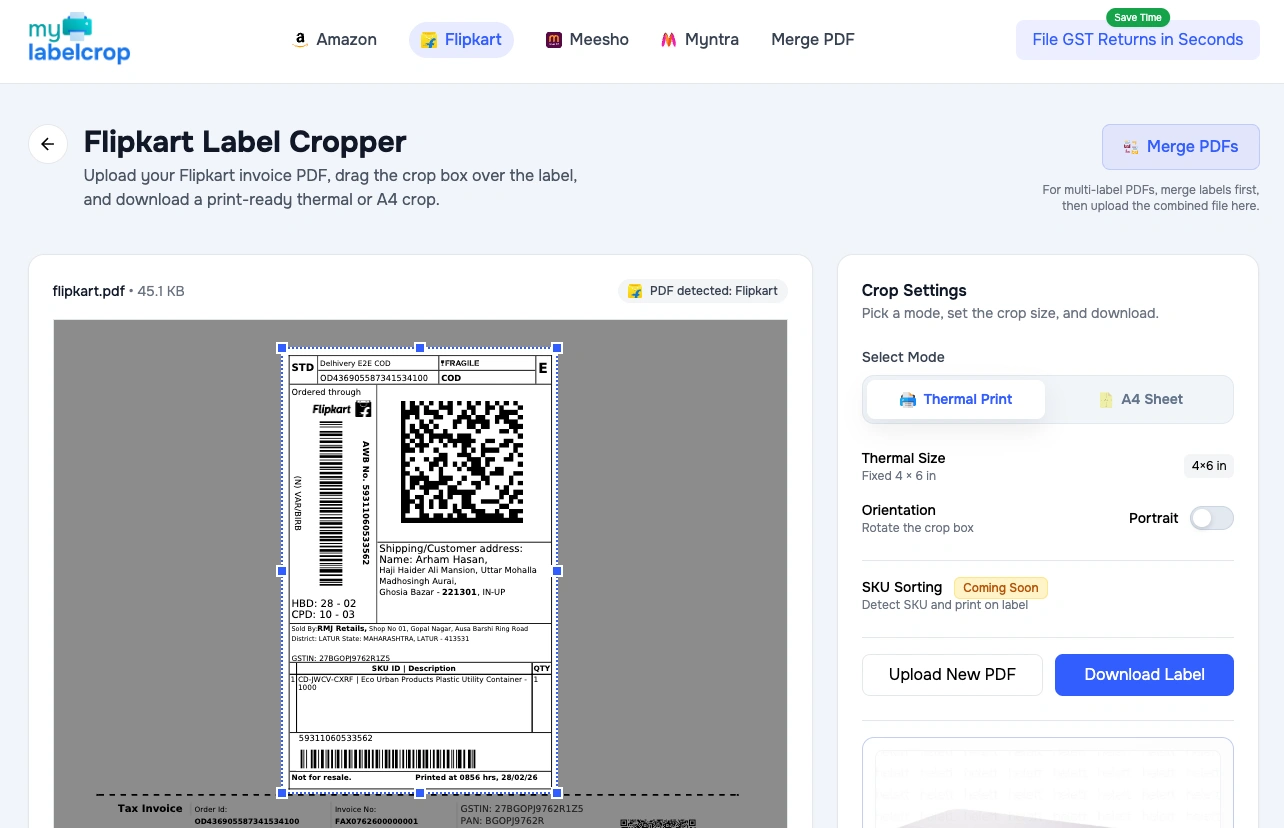Click the Amazon logo icon in navigation
The width and height of the screenshot is (1284, 828).
(x=299, y=40)
